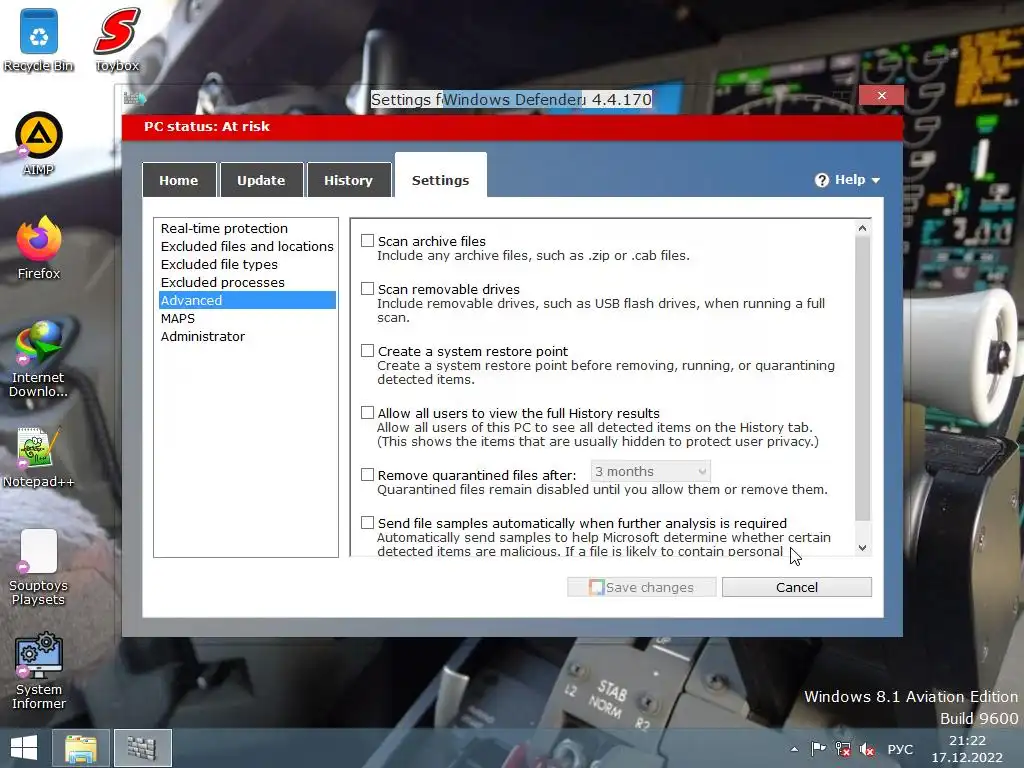Enable Create a system restore point checkbox
The width and height of the screenshot is (1024, 768).
coord(368,351)
